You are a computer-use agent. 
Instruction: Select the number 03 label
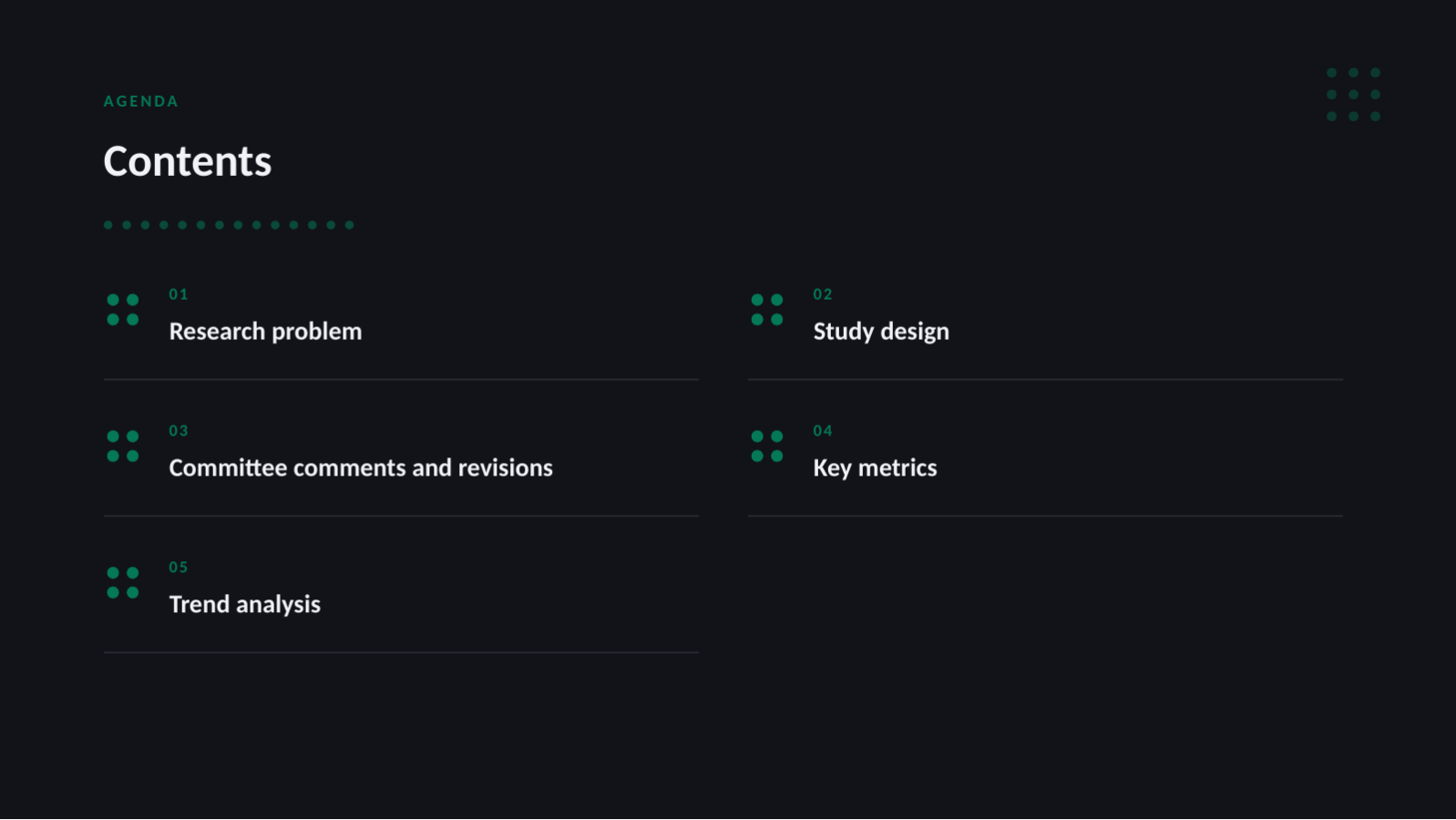[x=179, y=431]
